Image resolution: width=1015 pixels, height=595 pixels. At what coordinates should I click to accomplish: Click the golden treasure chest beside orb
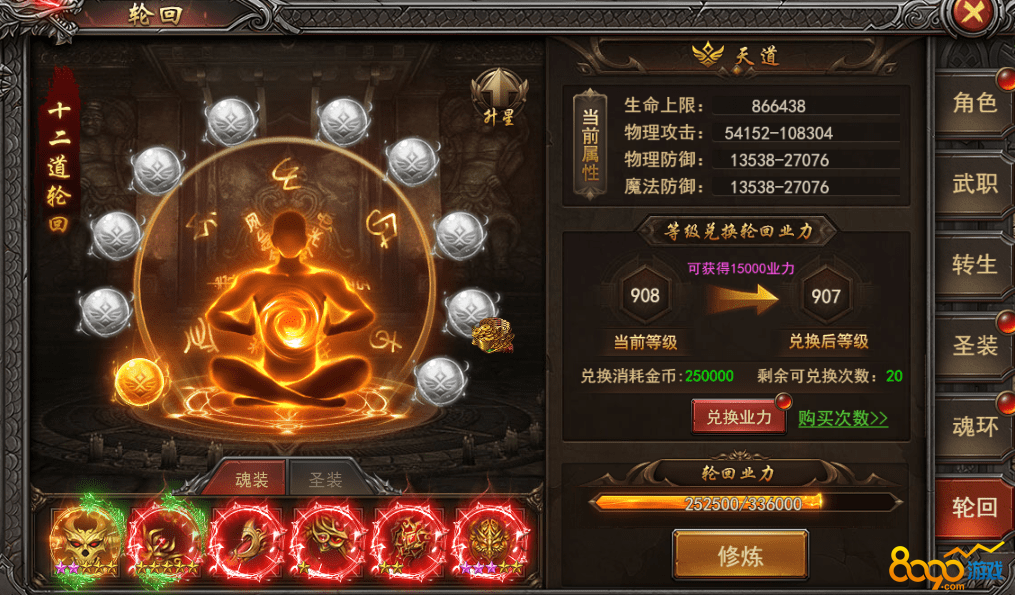click(x=492, y=336)
